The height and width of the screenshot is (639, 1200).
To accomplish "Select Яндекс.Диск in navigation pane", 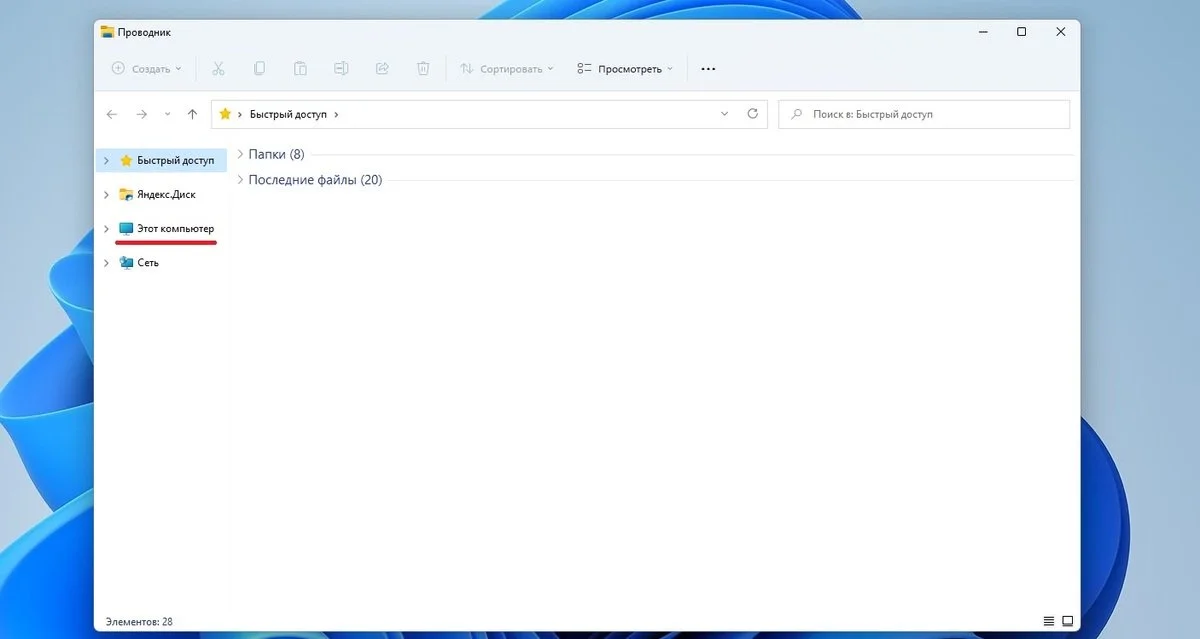I will pos(162,194).
